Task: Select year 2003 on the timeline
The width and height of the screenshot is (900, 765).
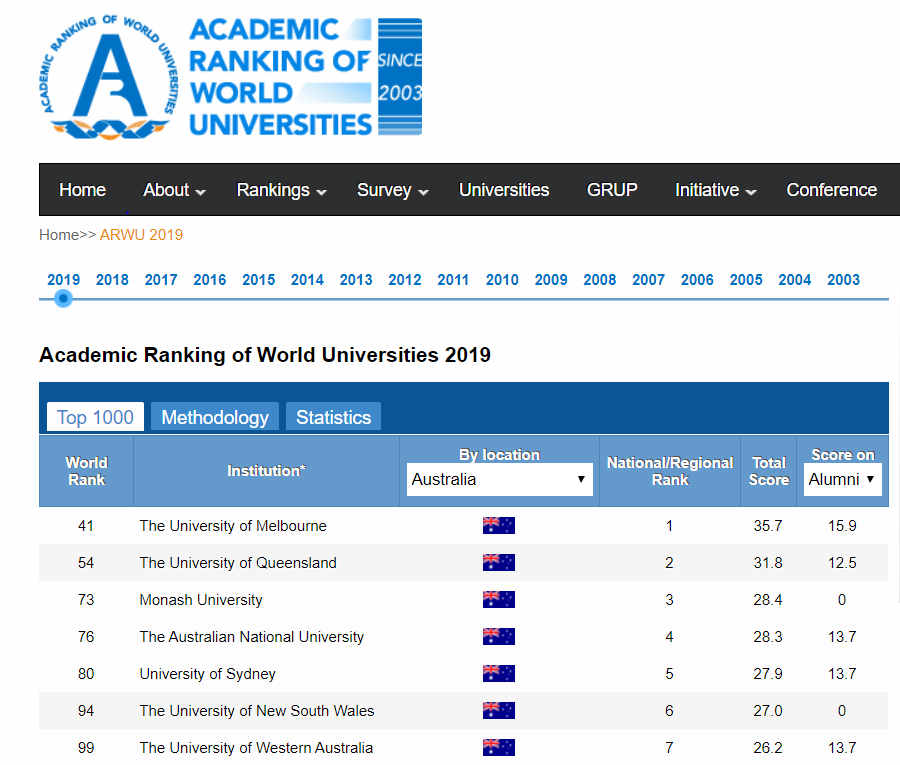Action: point(843,280)
